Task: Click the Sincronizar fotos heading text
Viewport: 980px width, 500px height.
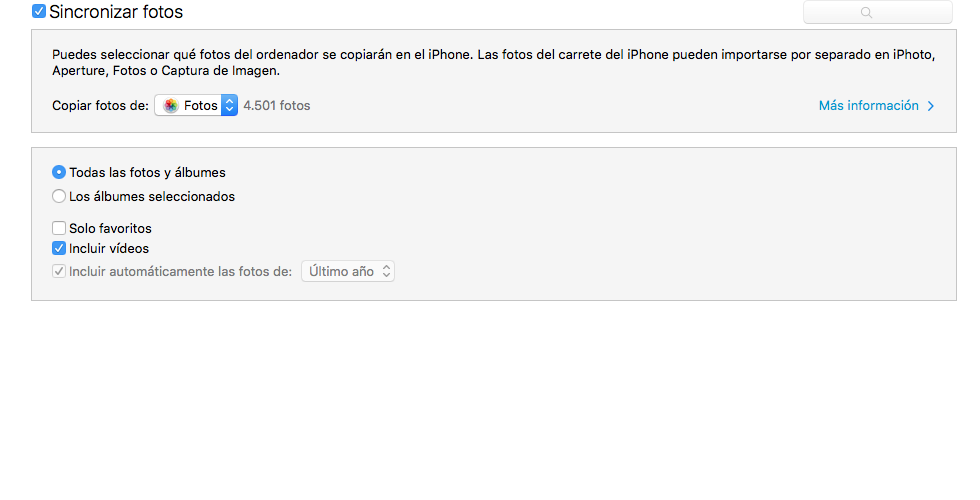Action: [116, 12]
